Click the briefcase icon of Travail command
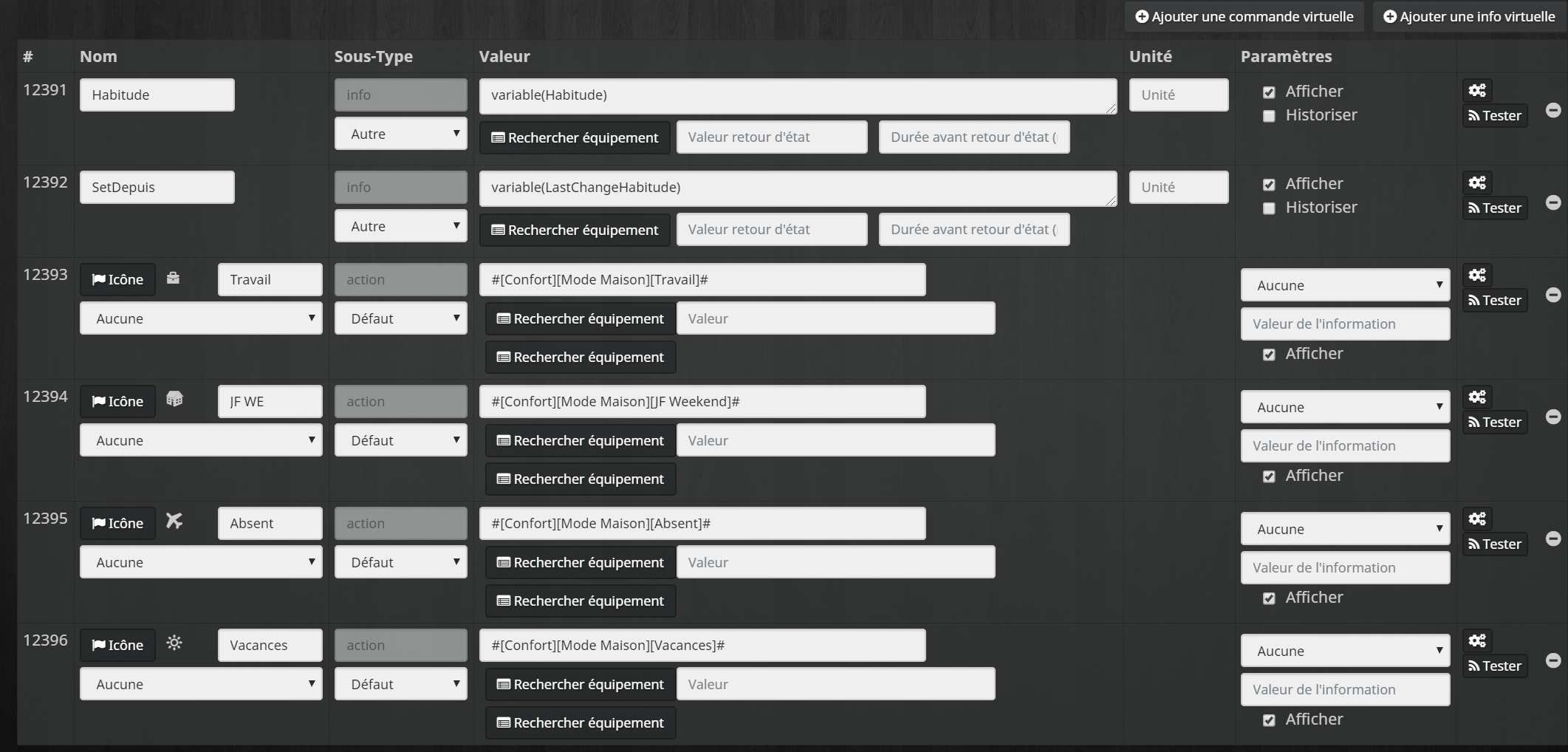Viewport: 1568px width, 752px height. 173,278
